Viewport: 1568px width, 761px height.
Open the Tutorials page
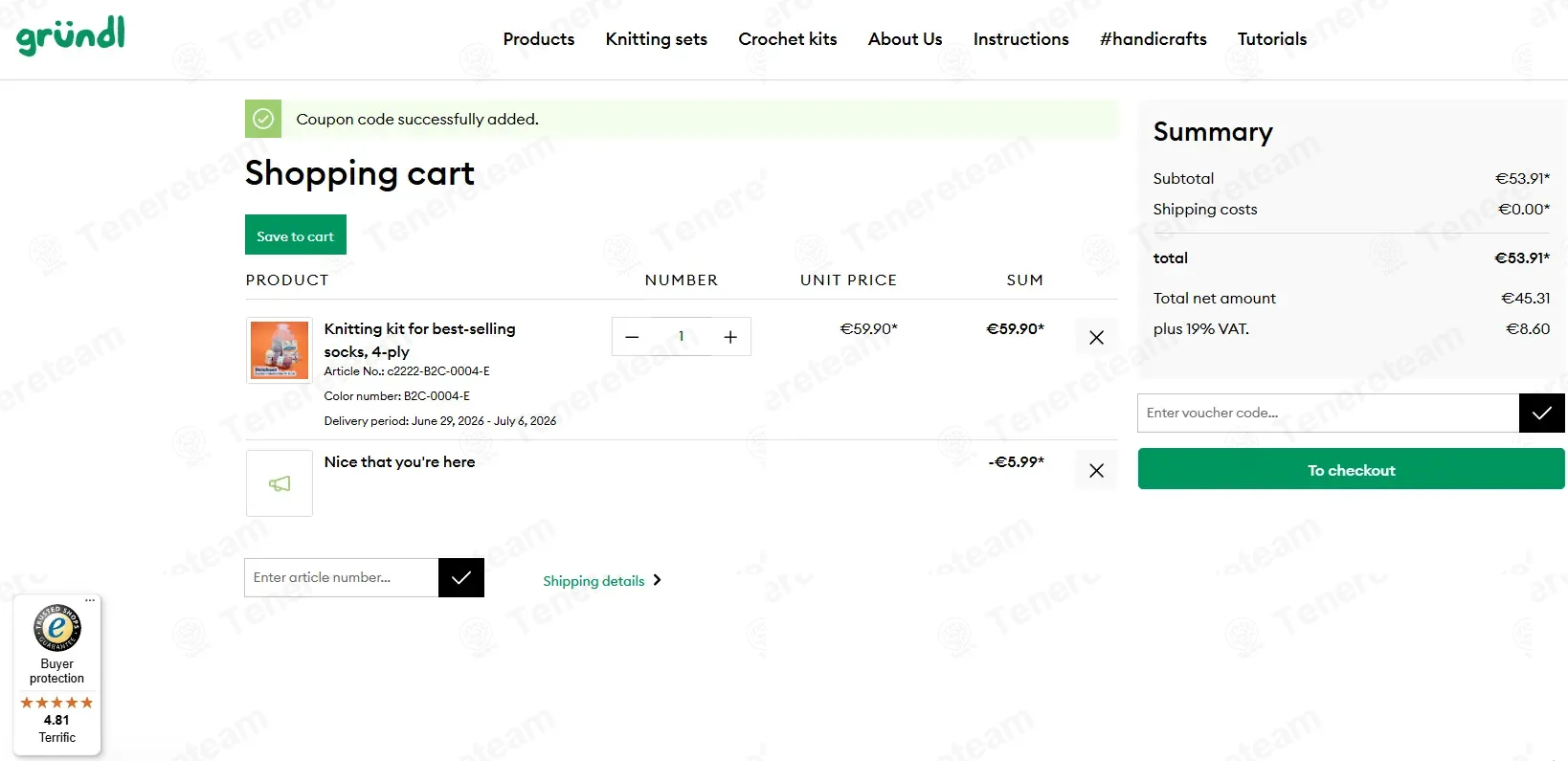pyautogui.click(x=1272, y=39)
